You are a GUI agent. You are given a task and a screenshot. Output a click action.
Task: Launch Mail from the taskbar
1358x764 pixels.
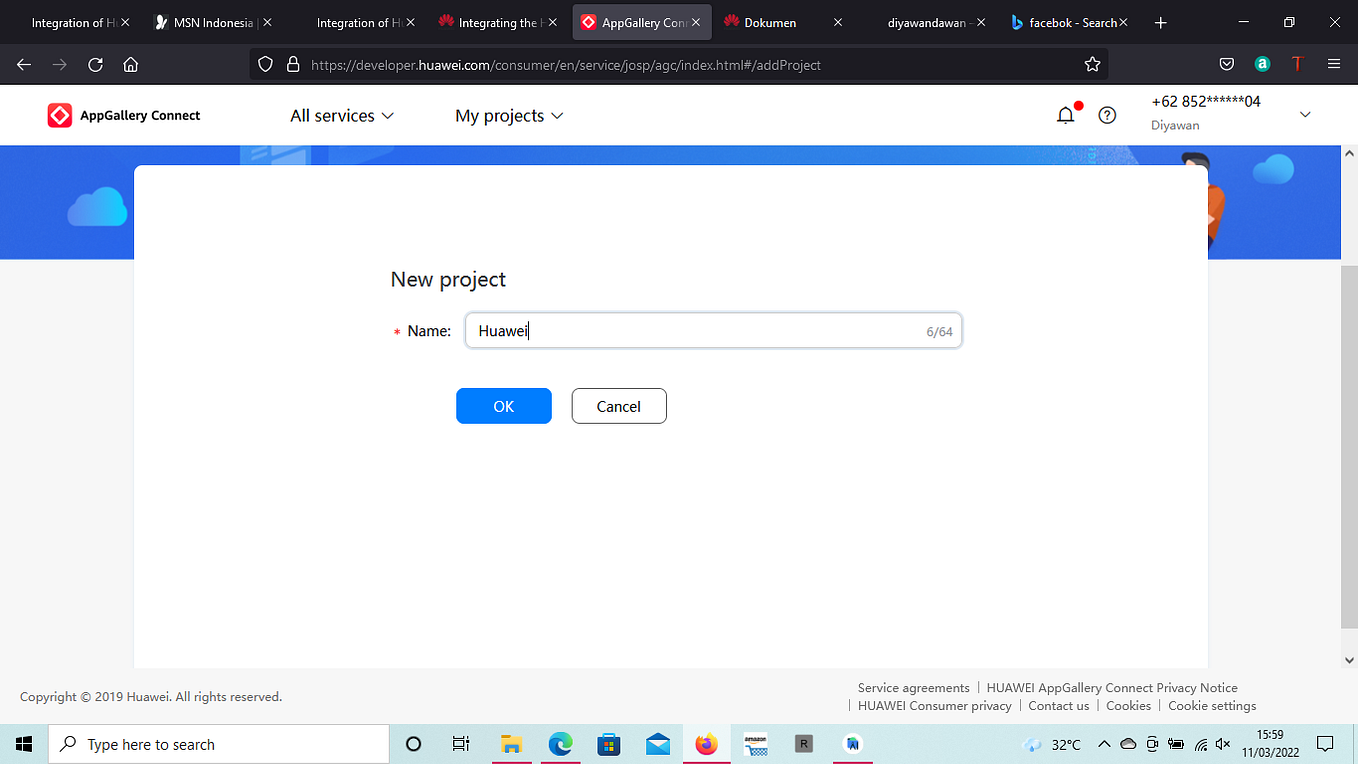coord(657,744)
